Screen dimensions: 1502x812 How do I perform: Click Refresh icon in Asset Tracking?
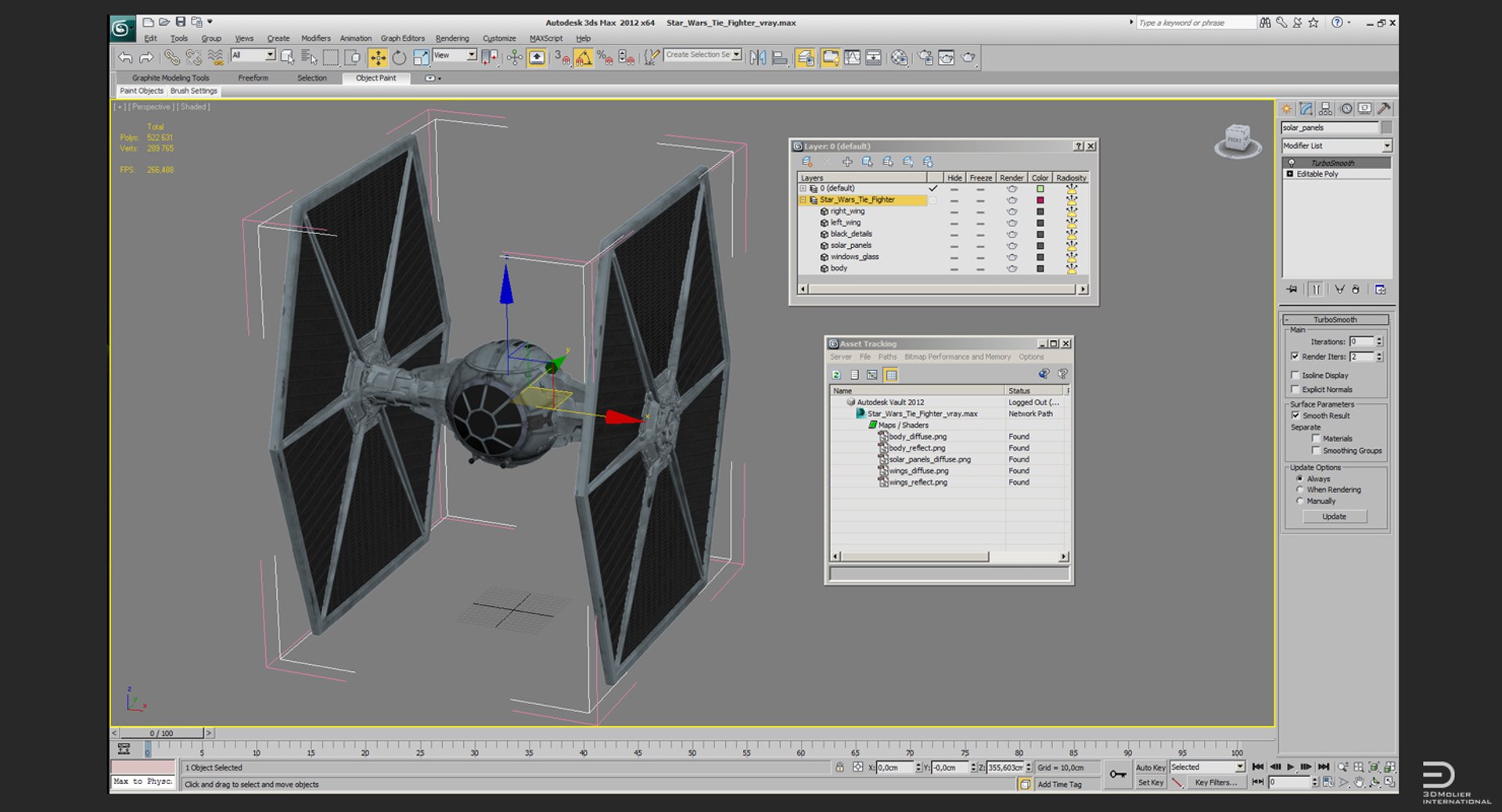pos(836,375)
